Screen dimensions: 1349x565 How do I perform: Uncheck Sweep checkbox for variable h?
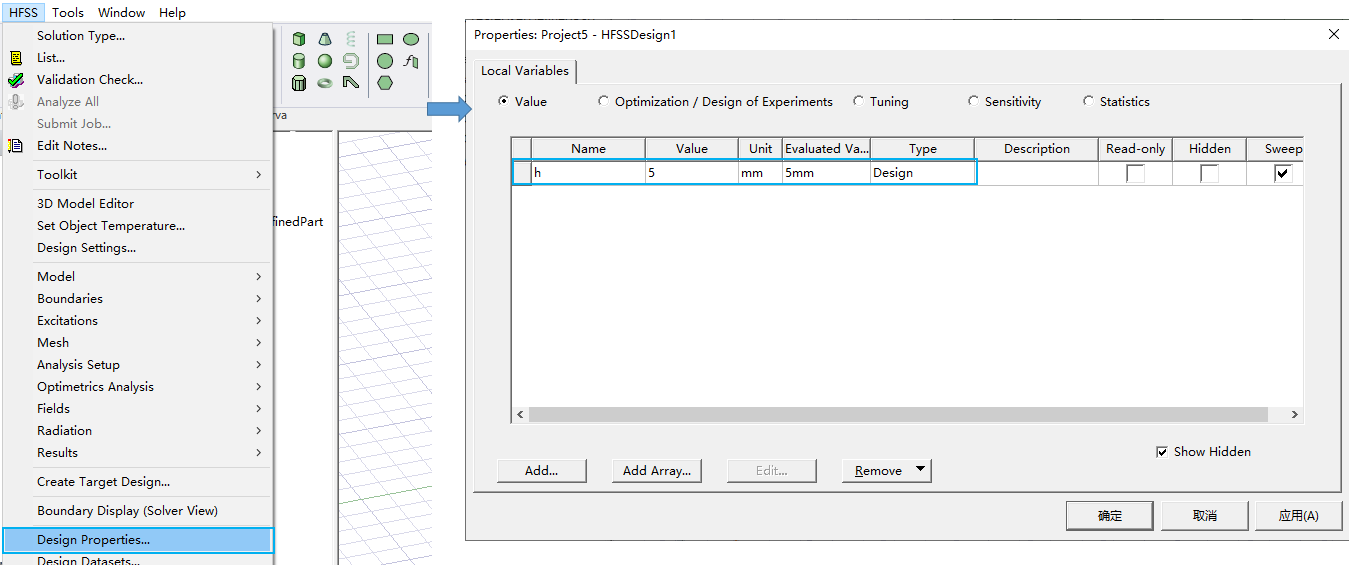click(1283, 173)
